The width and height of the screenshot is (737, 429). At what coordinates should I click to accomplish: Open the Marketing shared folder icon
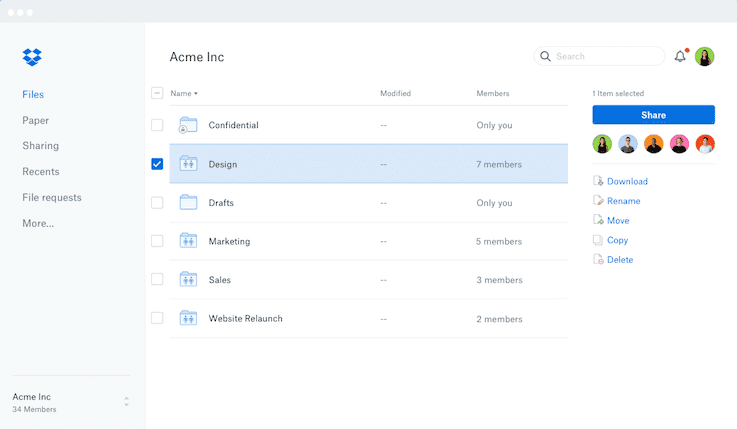(x=188, y=241)
